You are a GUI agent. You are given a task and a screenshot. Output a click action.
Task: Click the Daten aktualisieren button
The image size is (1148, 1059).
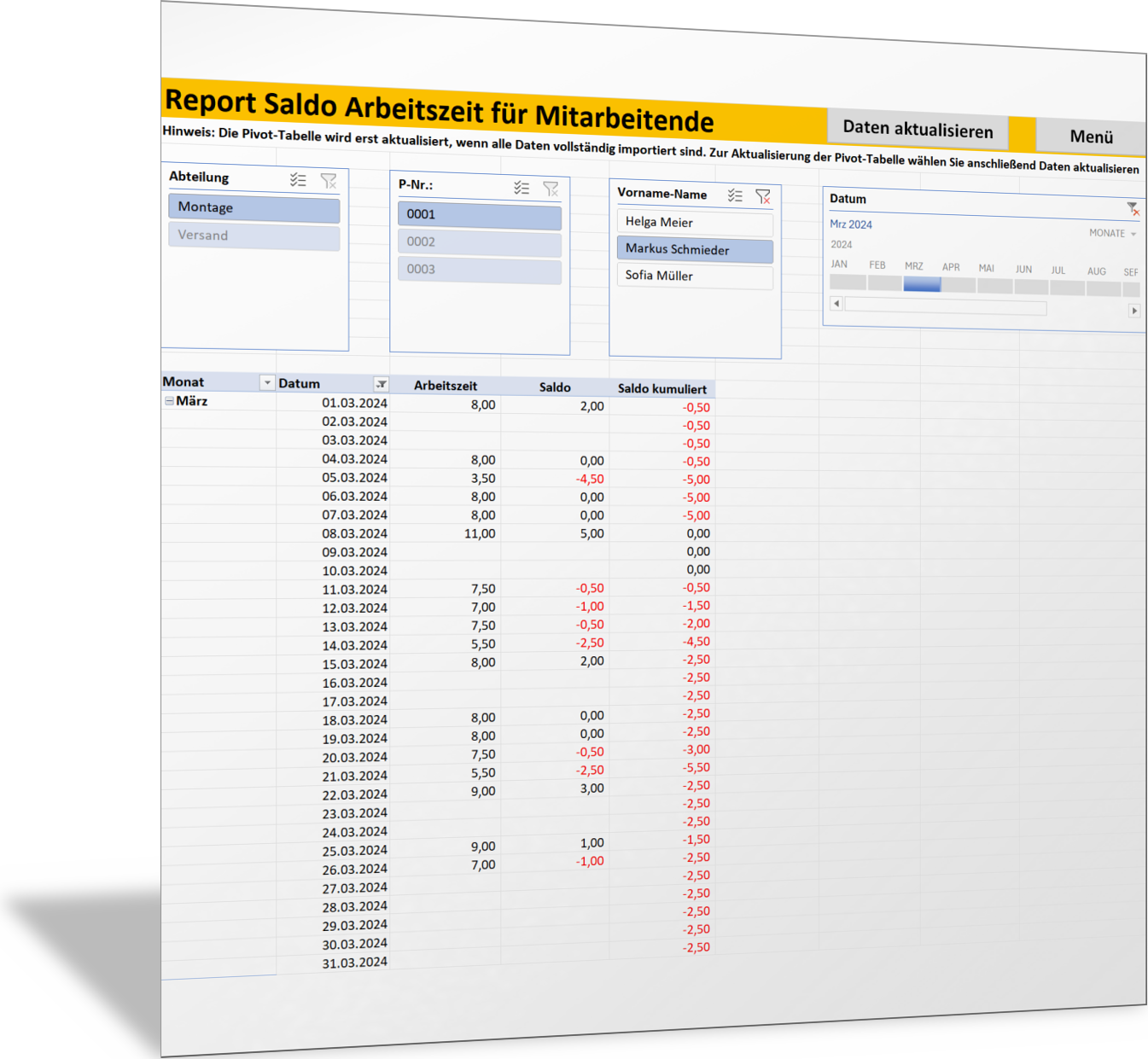pyautogui.click(x=918, y=130)
